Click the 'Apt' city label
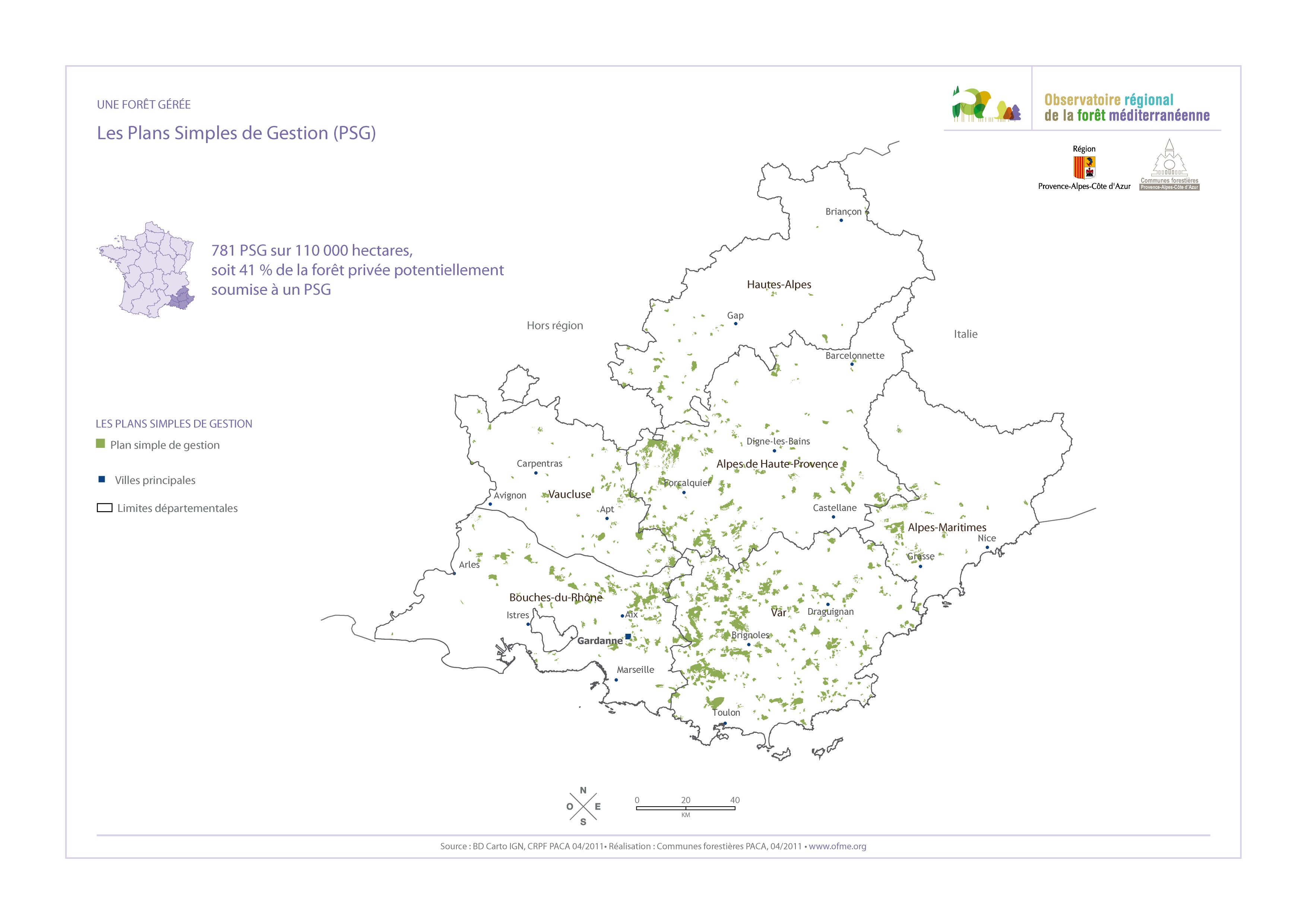1307x924 pixels. coord(607,510)
